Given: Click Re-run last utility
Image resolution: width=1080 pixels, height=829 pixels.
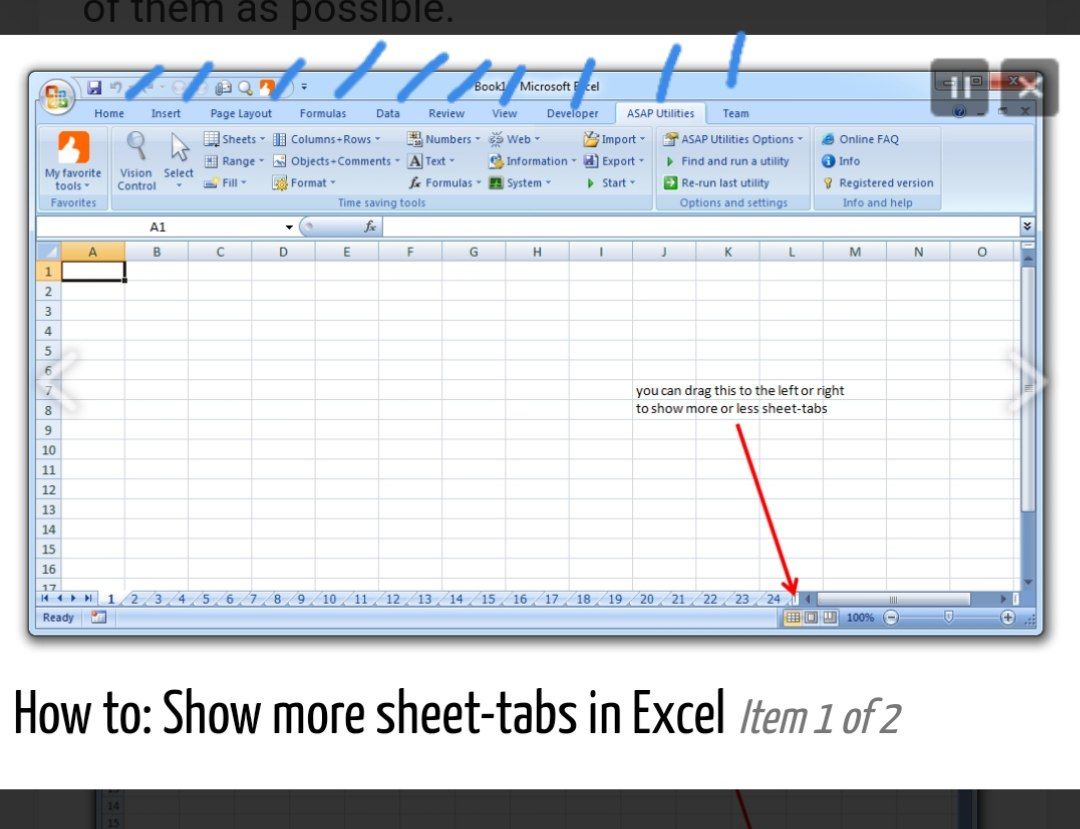Looking at the screenshot, I should tap(716, 183).
